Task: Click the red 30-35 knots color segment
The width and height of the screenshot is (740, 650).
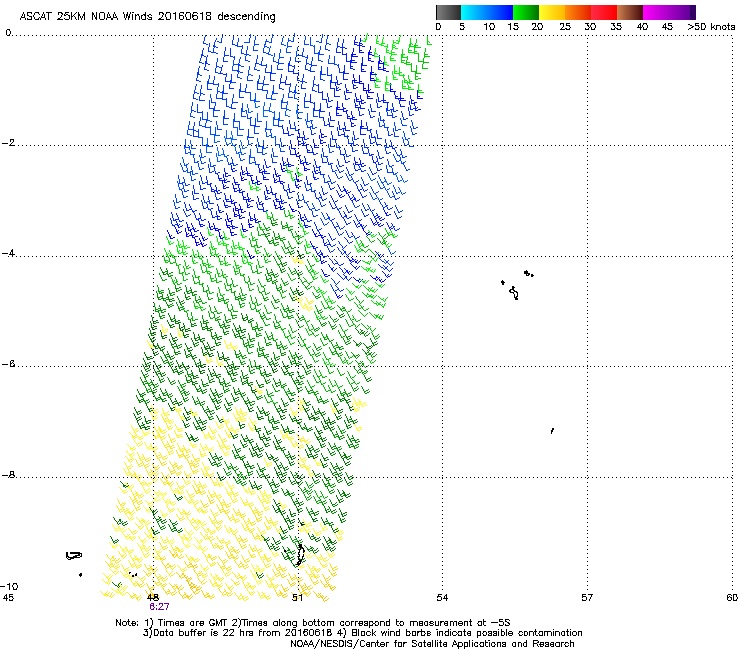Action: 604,12
